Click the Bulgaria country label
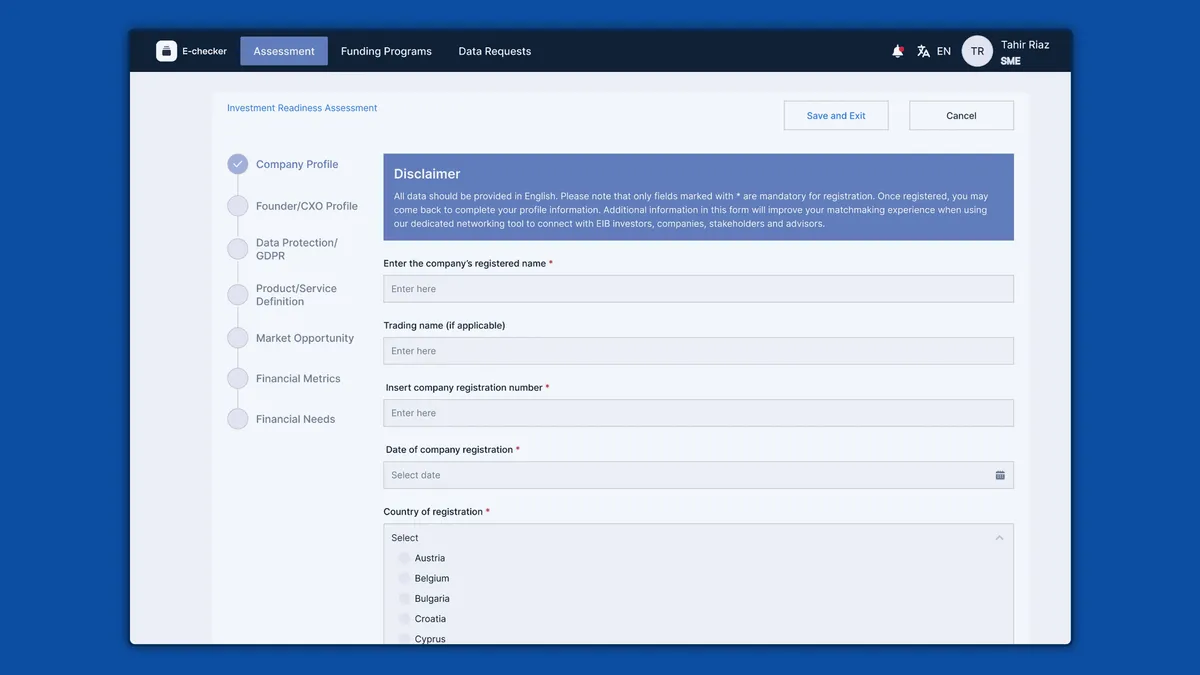 (x=432, y=598)
